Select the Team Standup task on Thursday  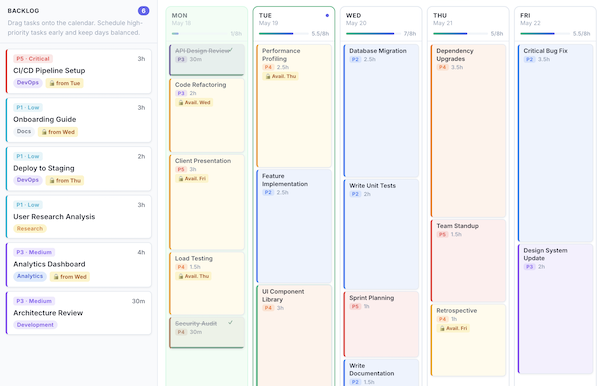(x=468, y=261)
